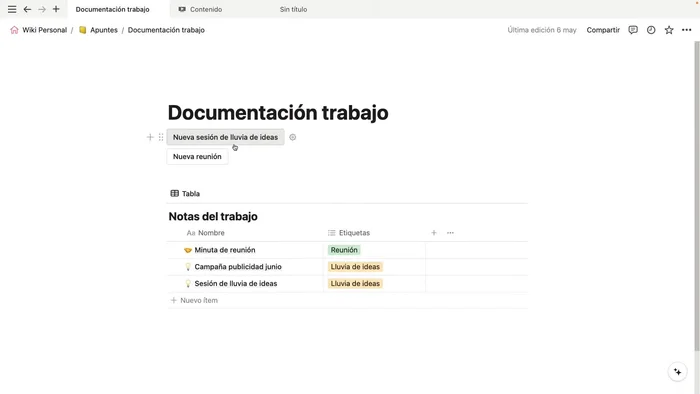Screen dimensions: 700x394
Task: Select the Tabla view tab
Action: [185, 194]
